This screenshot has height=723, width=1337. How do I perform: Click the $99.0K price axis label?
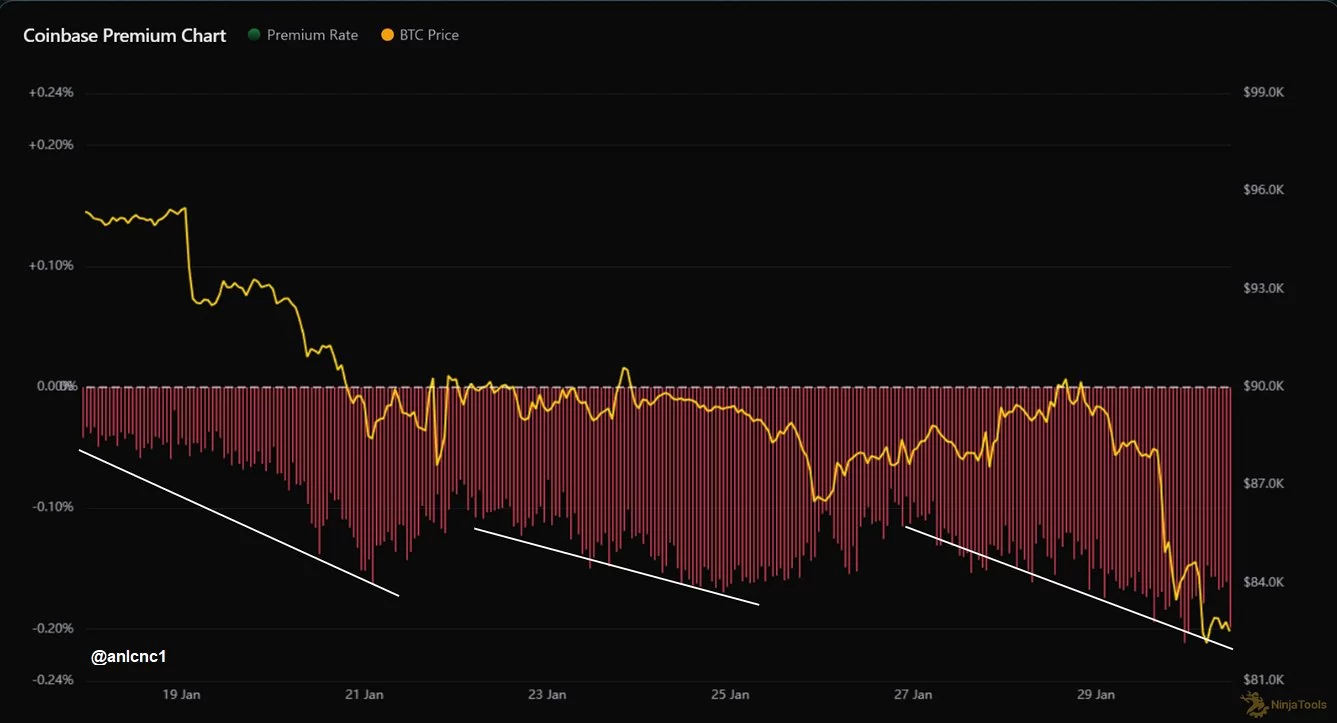(x=1263, y=93)
